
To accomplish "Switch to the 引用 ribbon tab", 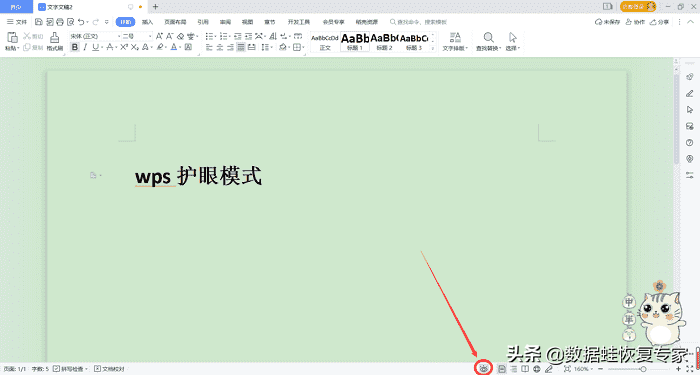I will point(203,22).
